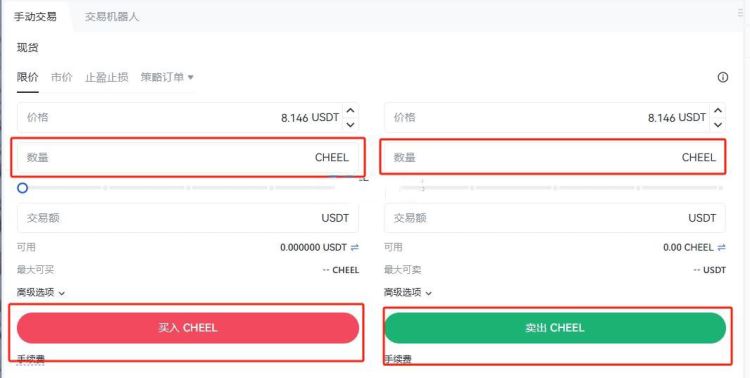Click the info icon near order types
The width and height of the screenshot is (750, 378).
click(722, 77)
